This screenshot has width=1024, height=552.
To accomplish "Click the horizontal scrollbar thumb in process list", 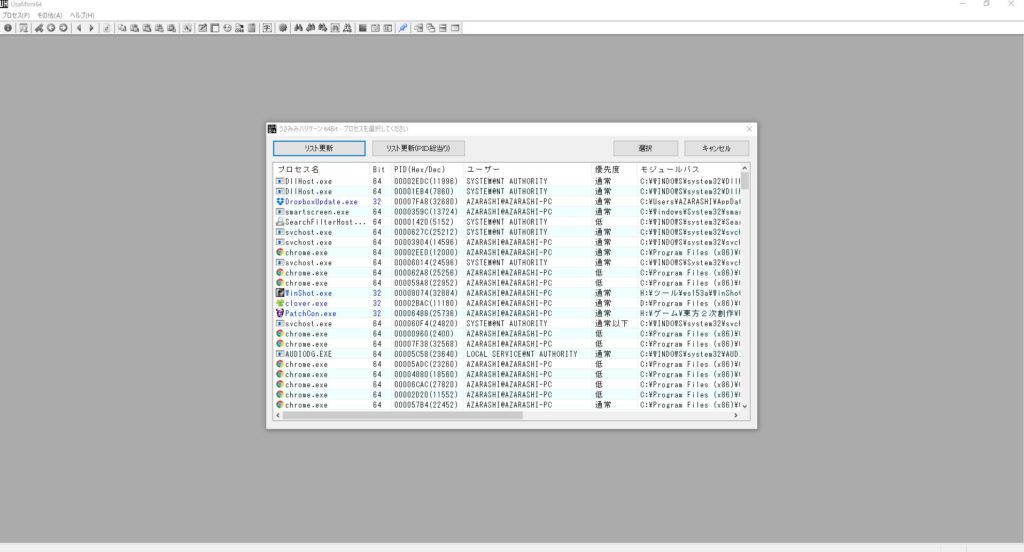I will (x=402, y=415).
